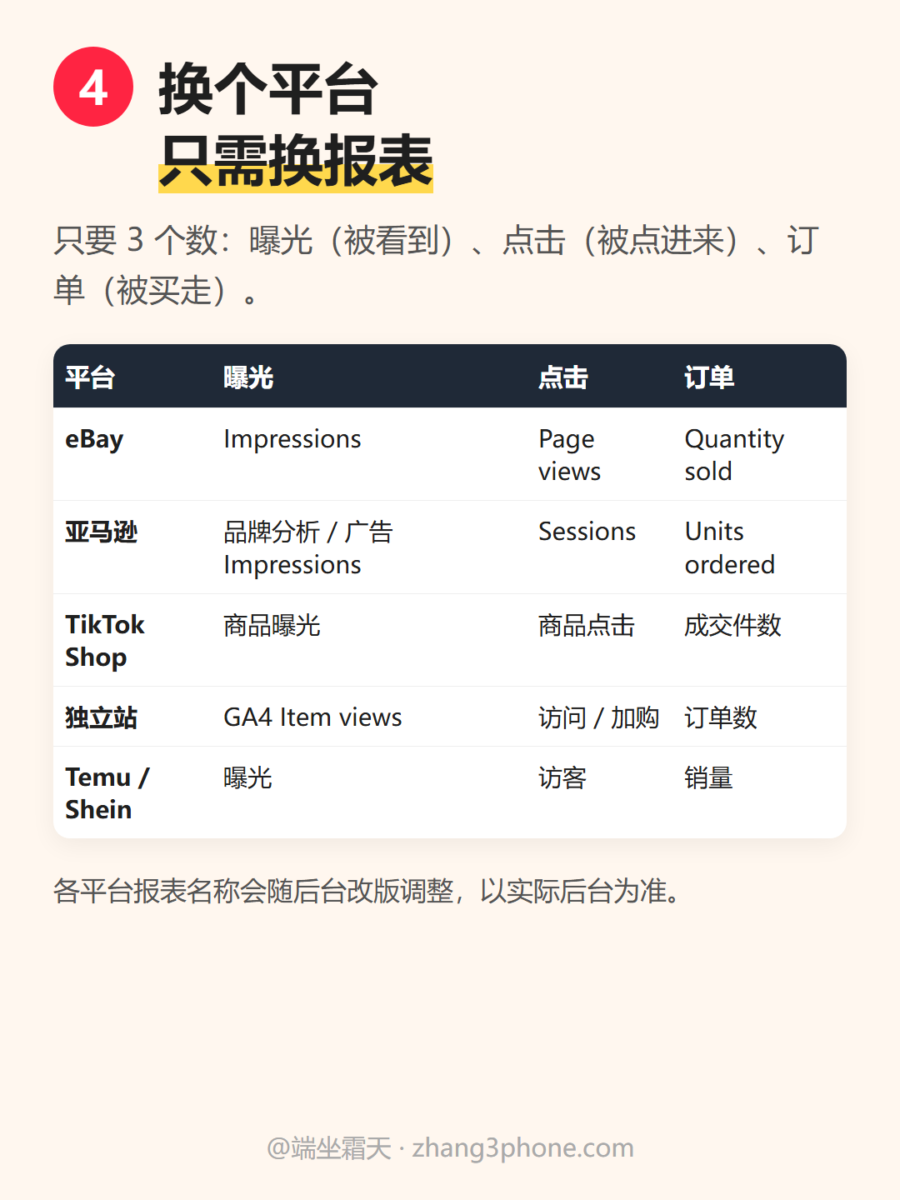Click the '曝光' column header
Image resolution: width=900 pixels, height=1200 pixels.
248,377
